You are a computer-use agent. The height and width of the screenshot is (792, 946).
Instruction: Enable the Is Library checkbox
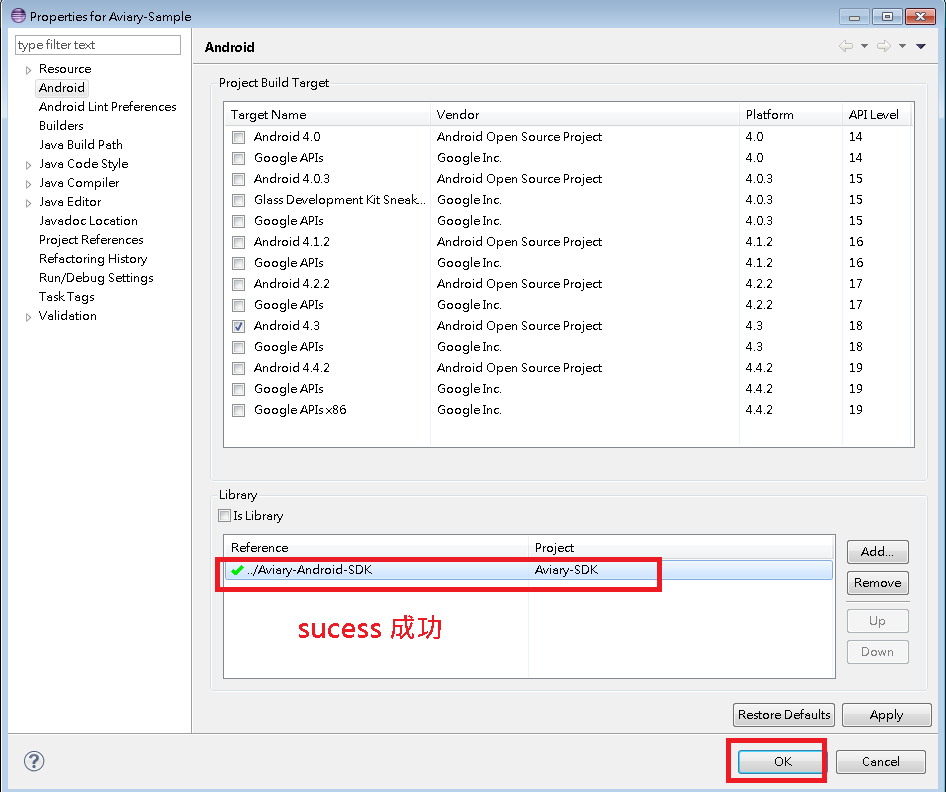tap(224, 516)
